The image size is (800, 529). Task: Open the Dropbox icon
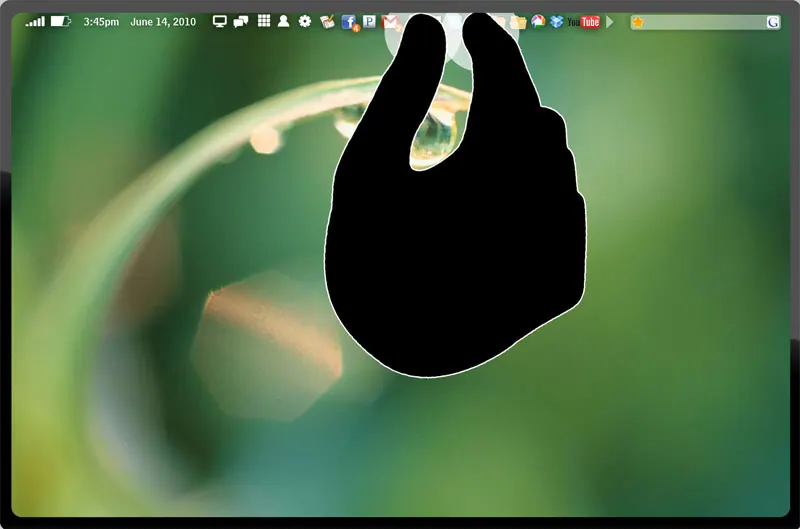[557, 22]
